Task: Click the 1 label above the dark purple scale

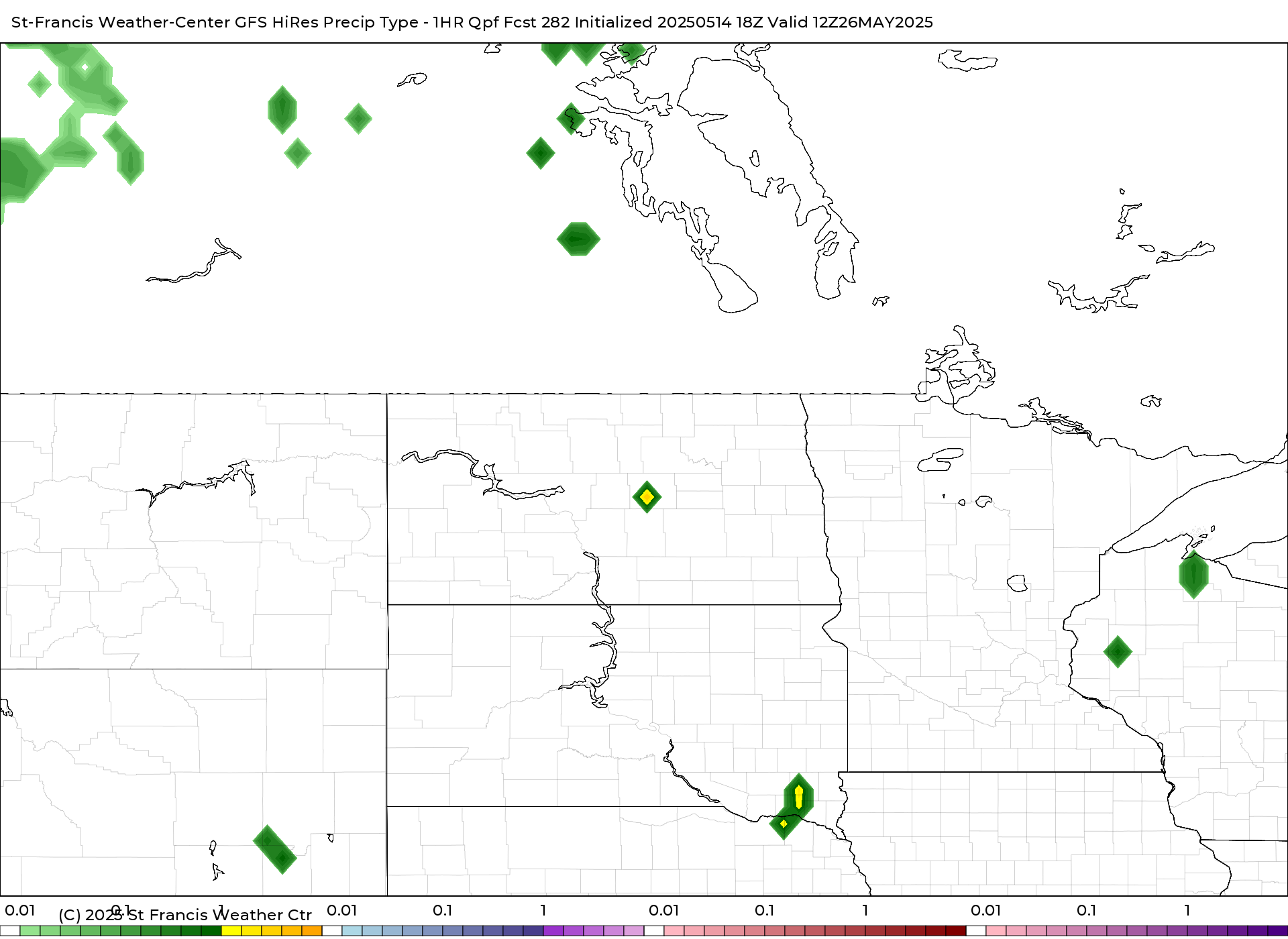Action: [x=1187, y=910]
